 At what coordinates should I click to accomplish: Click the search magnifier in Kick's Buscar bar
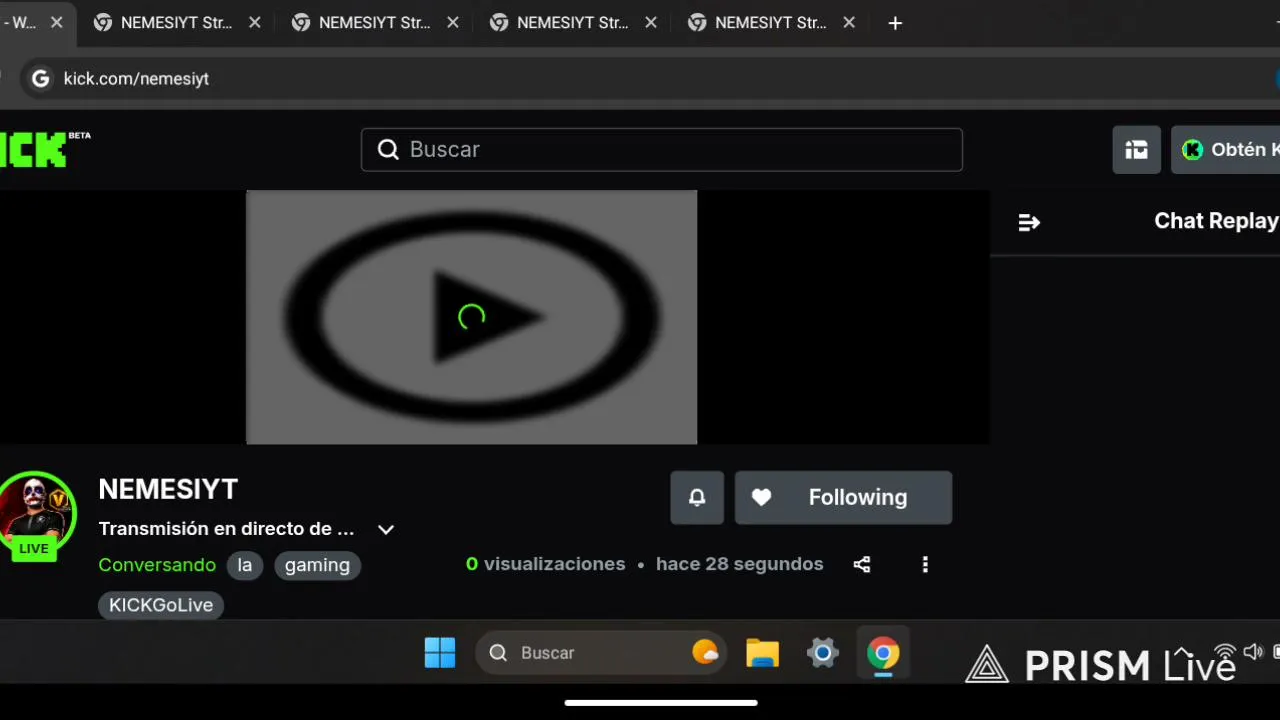(x=388, y=149)
